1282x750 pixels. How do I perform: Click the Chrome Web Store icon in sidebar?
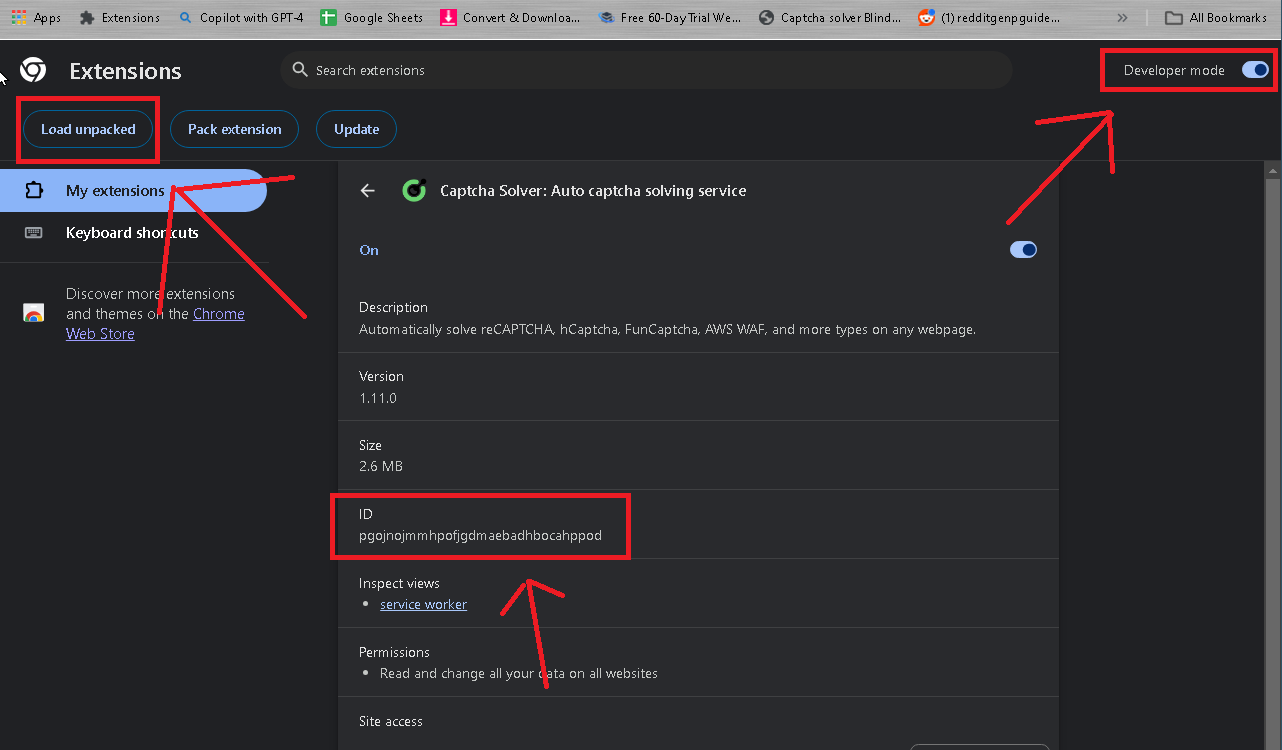[x=33, y=312]
